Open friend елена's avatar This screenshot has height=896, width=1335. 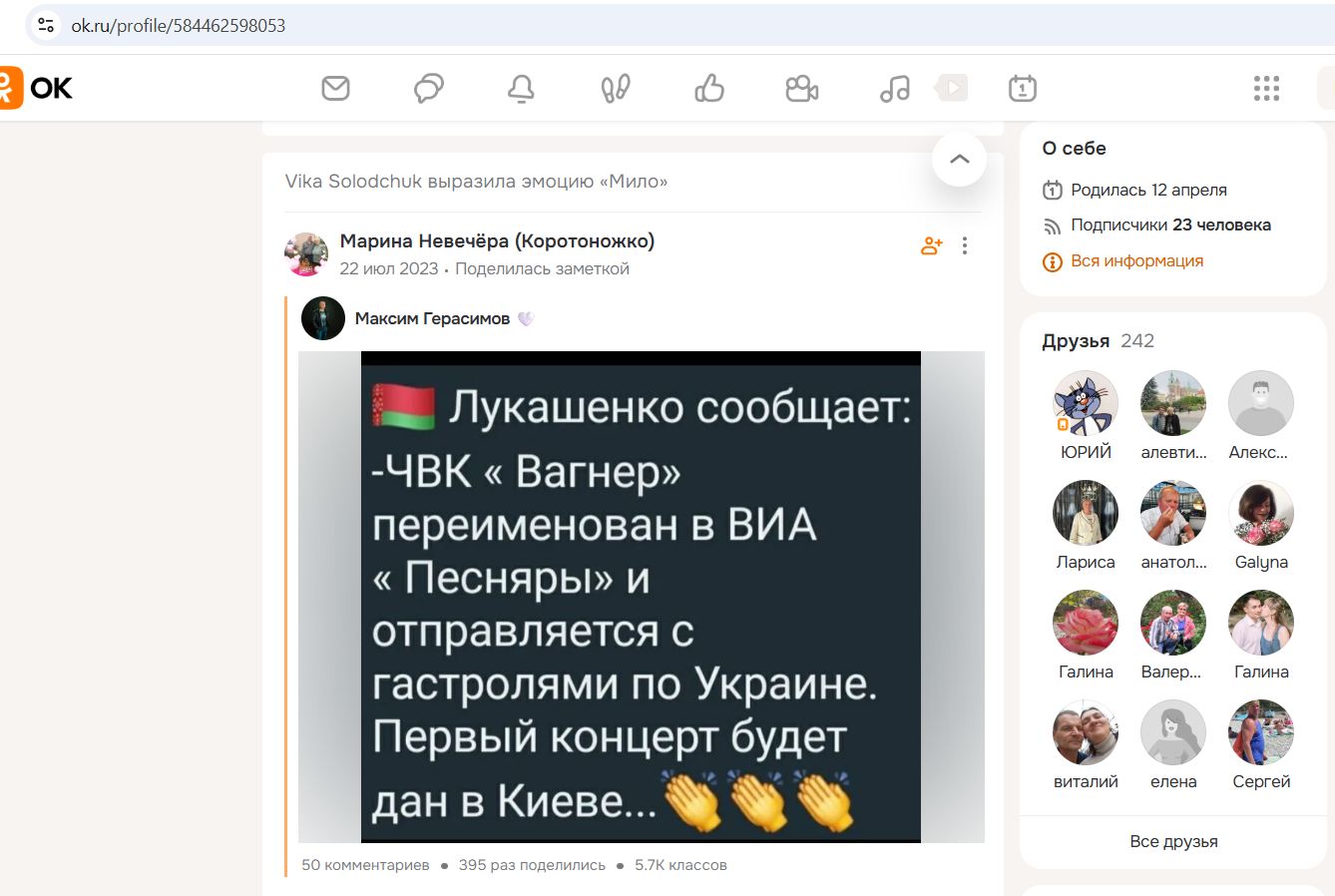coord(1173,732)
